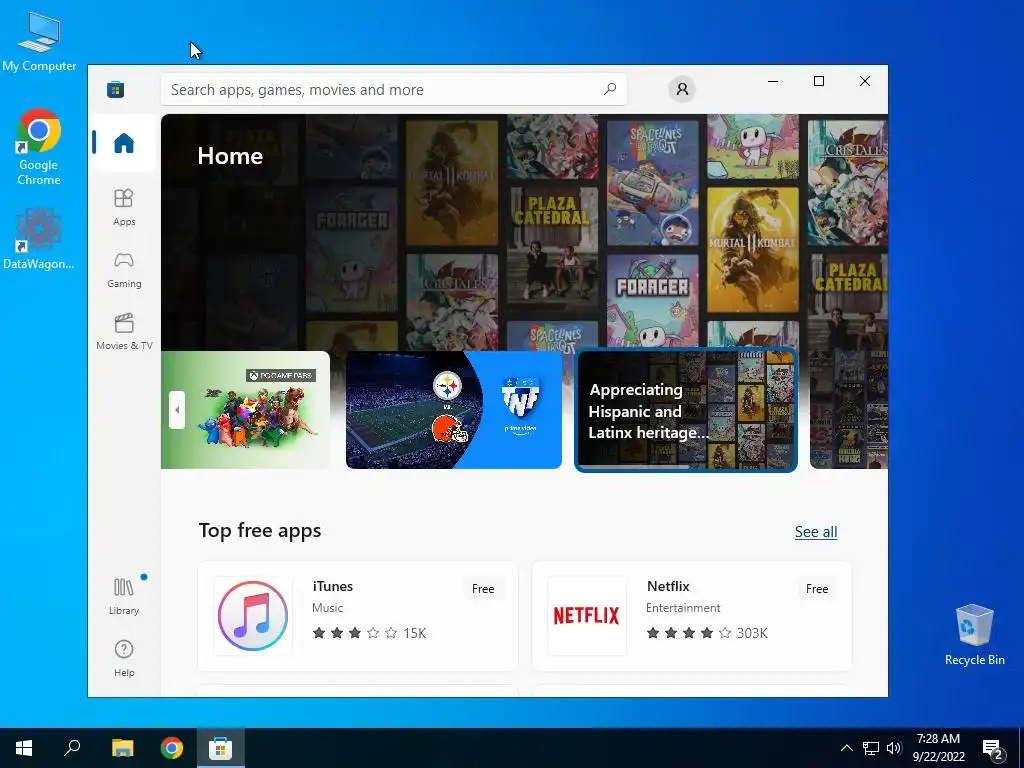Screen dimensions: 1024x768
Task: Open the Apps section in the sidebar
Action: coord(124,207)
